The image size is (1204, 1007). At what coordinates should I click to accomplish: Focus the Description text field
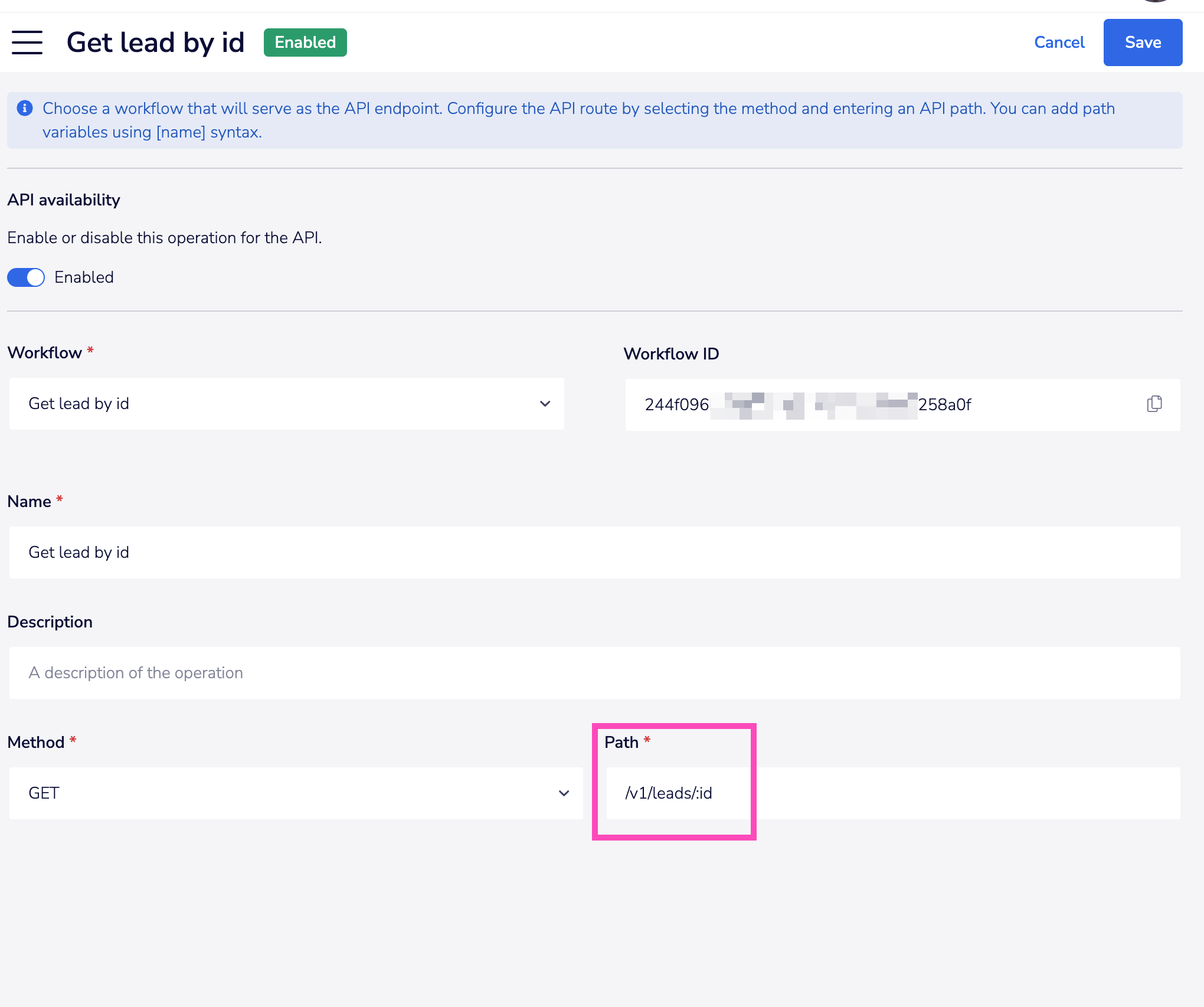click(594, 673)
